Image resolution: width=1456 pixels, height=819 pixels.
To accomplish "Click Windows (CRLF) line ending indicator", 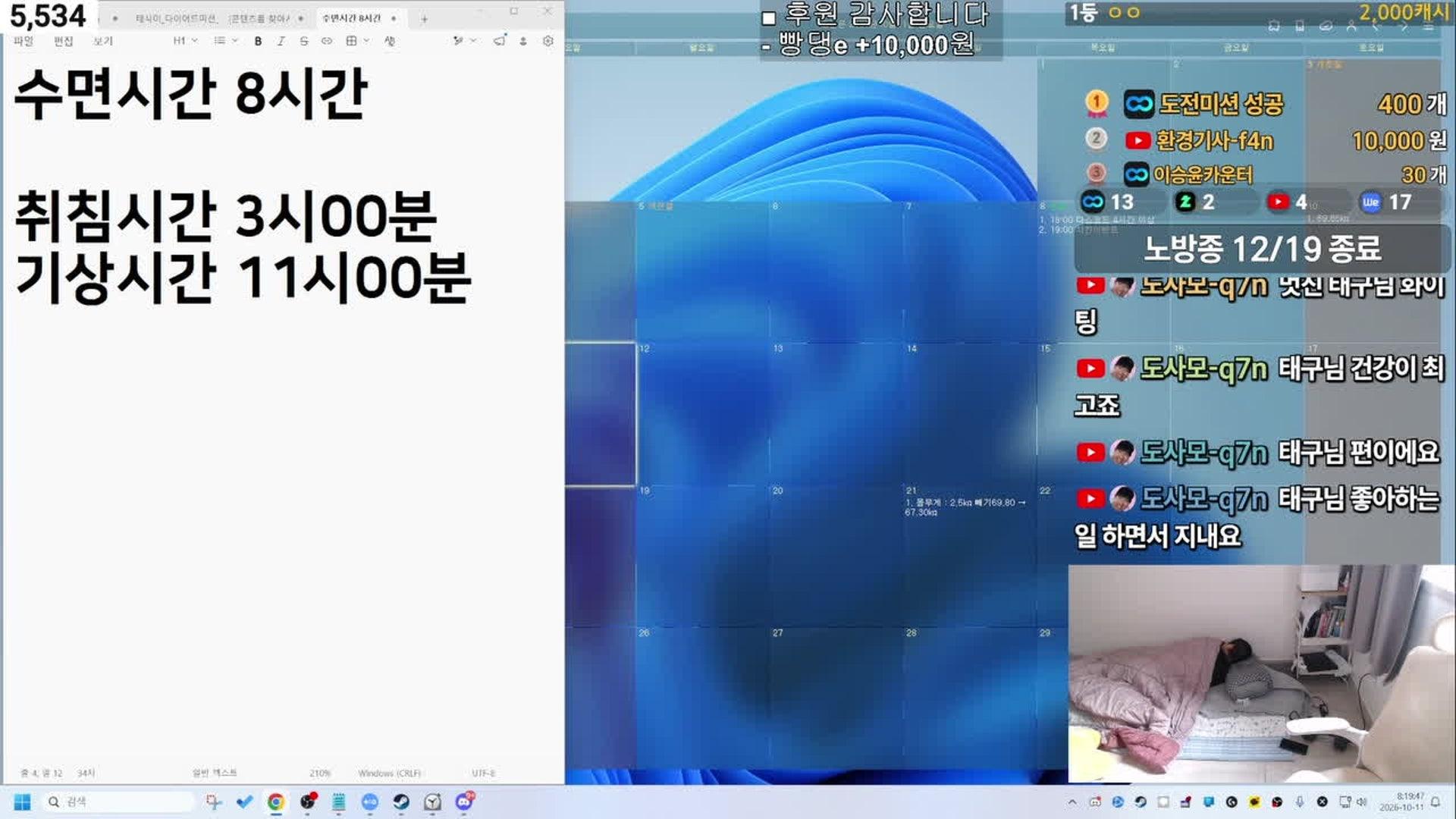I will click(x=389, y=773).
